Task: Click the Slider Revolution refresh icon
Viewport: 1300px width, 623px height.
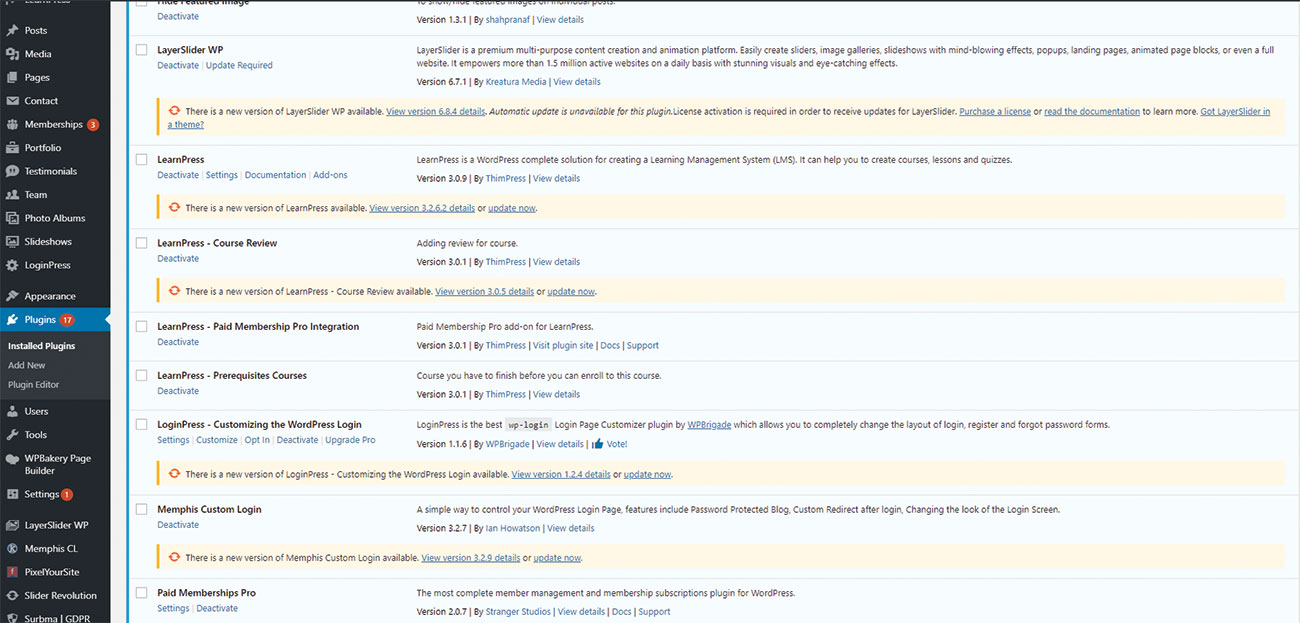Action: pyautogui.click(x=12, y=596)
